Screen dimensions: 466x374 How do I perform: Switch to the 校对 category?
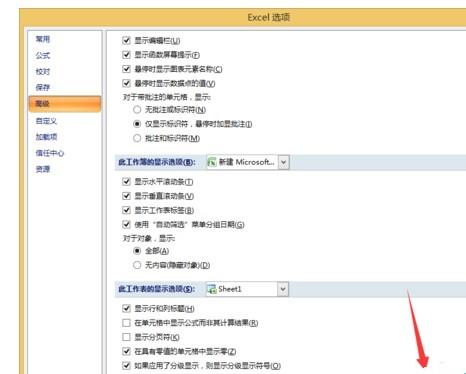tap(43, 72)
